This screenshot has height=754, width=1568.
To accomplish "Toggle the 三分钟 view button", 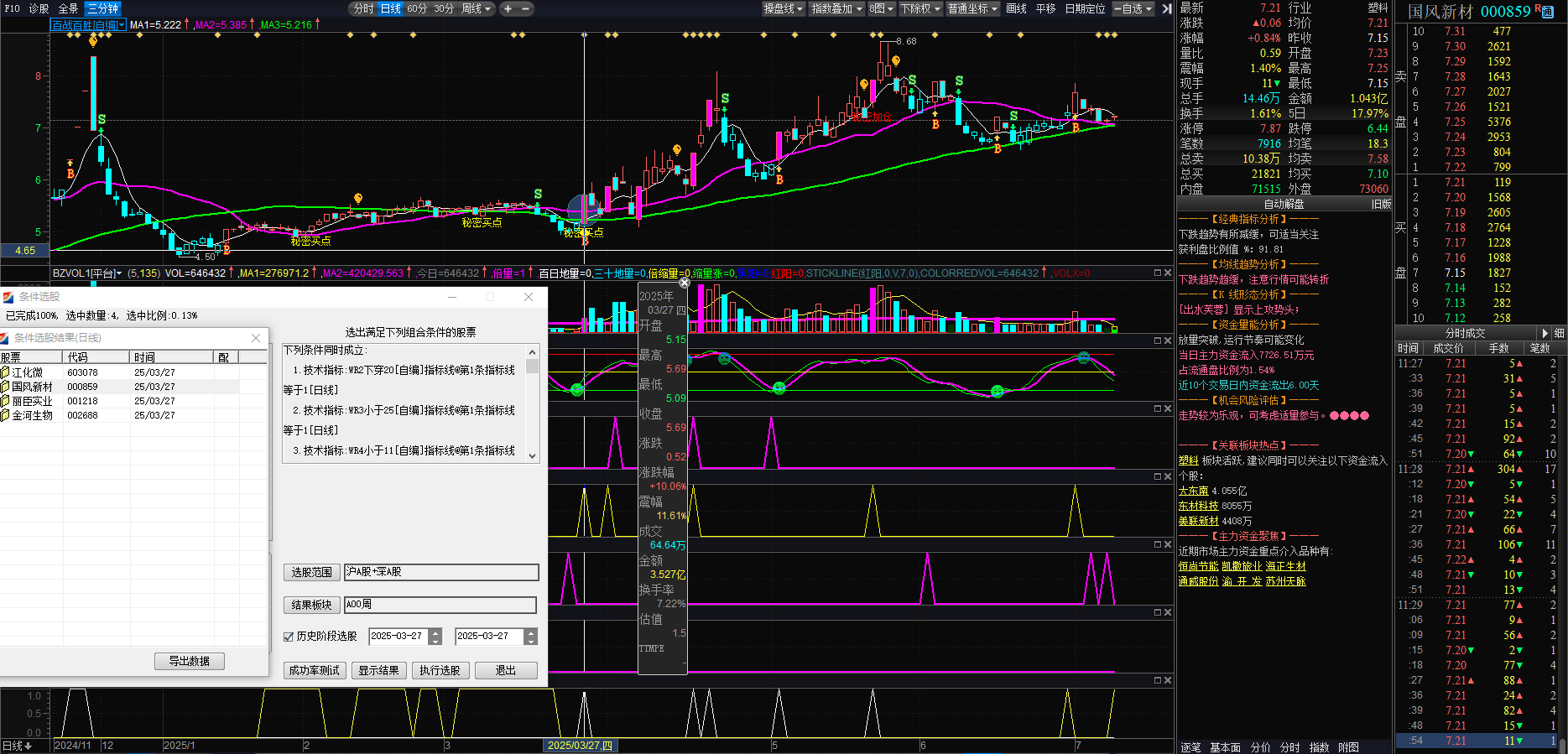I will tap(102, 8).
